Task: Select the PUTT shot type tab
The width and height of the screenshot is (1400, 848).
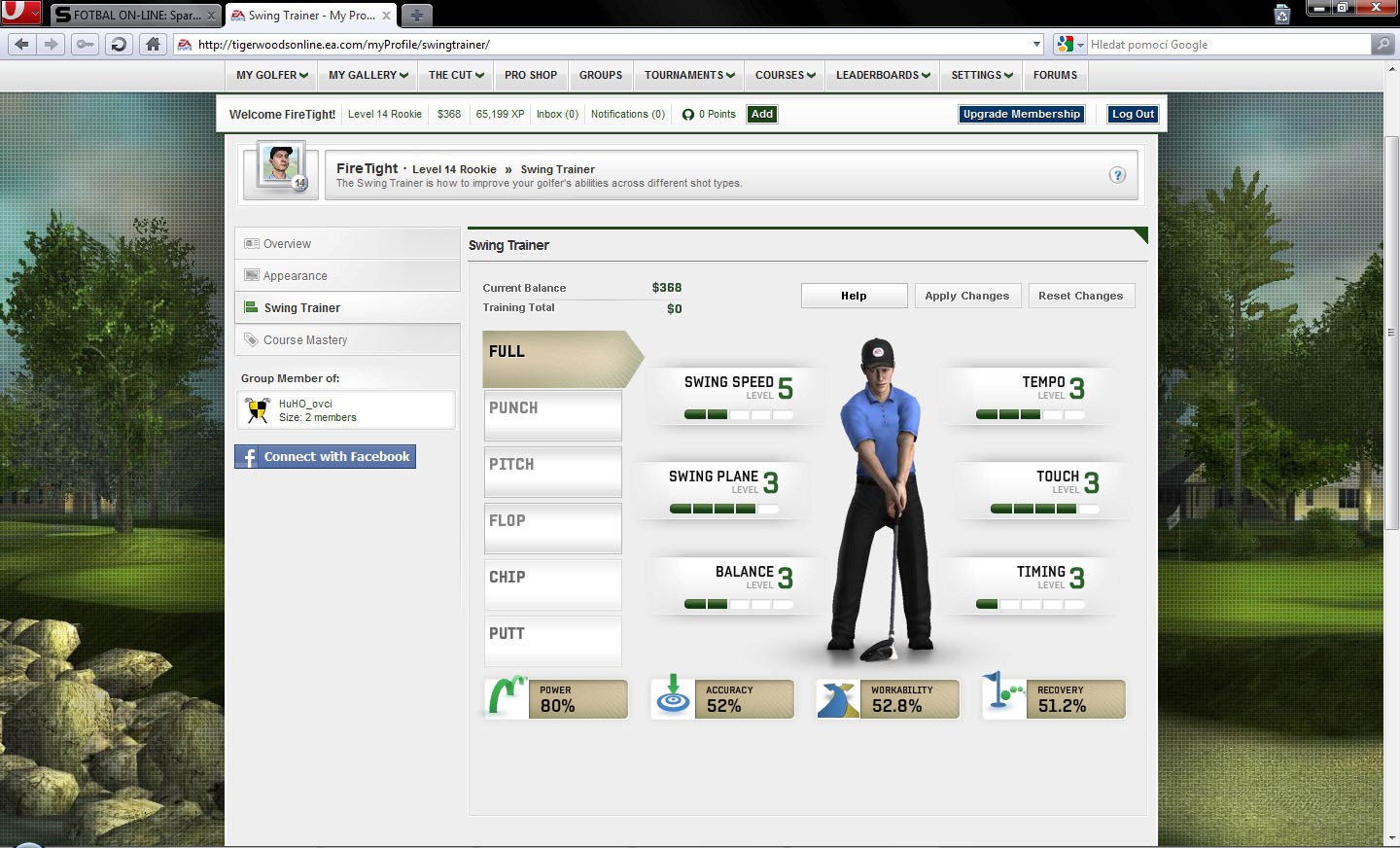Action: pyautogui.click(x=552, y=641)
